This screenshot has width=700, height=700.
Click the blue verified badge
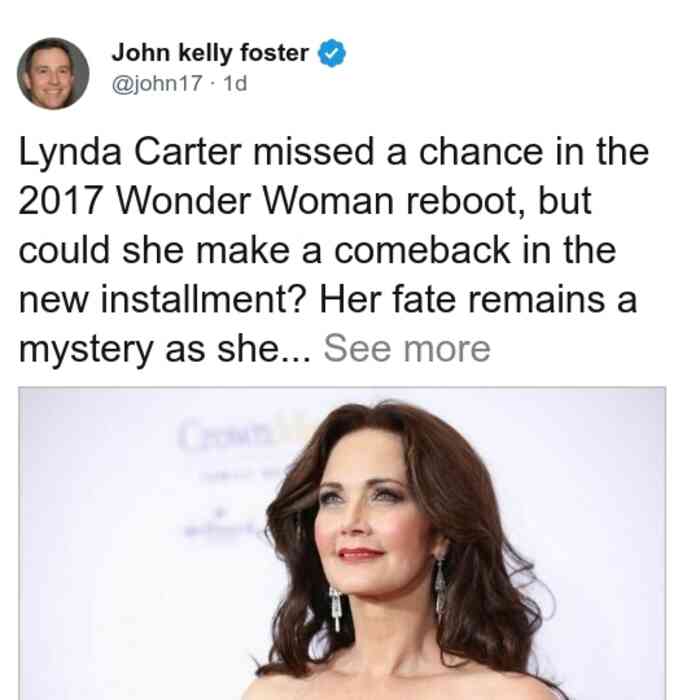coord(331,53)
